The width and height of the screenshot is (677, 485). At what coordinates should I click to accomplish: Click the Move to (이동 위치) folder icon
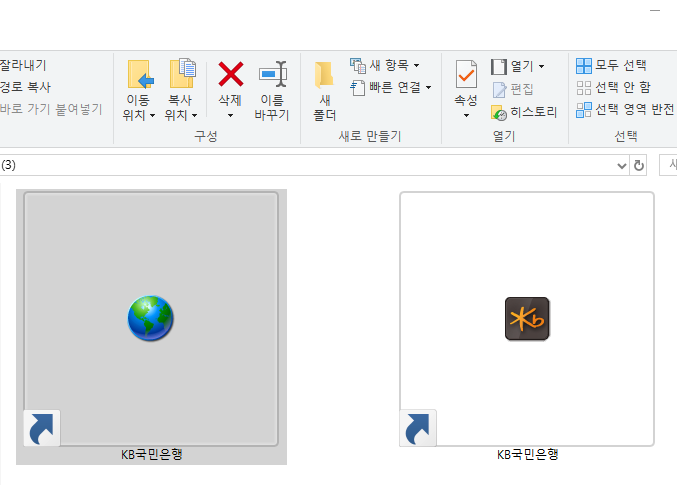[140, 74]
